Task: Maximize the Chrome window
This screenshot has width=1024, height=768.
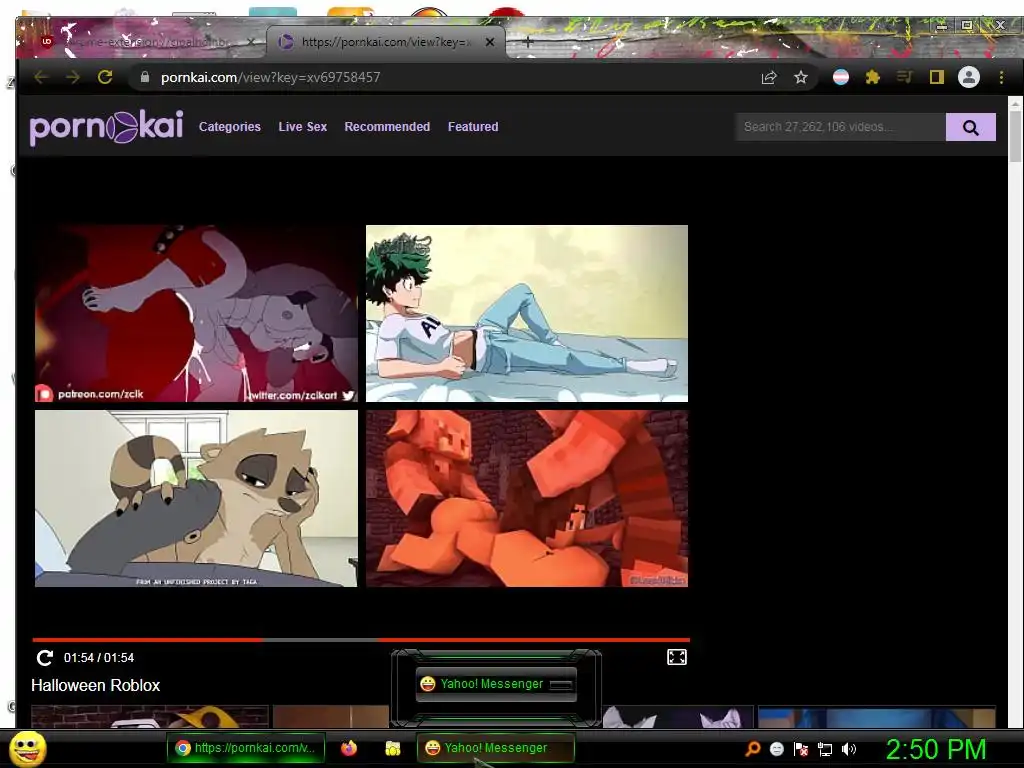Action: pyautogui.click(x=967, y=25)
